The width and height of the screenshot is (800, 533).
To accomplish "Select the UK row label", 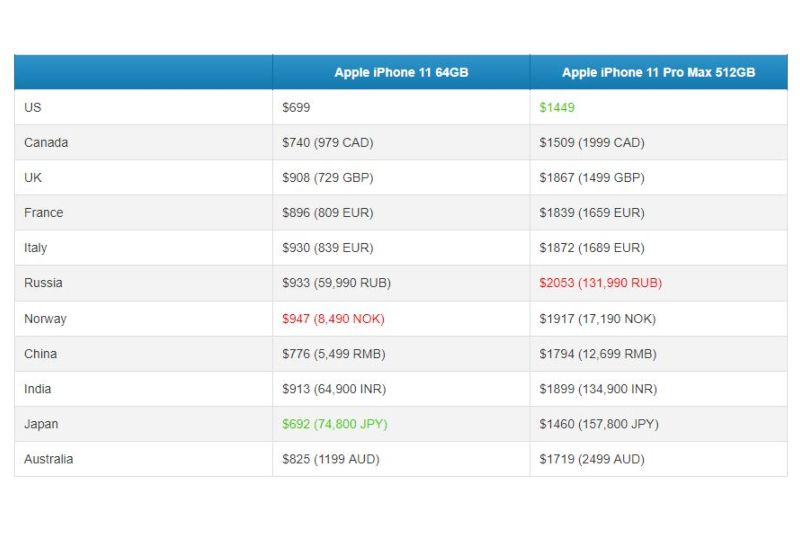I will point(33,177).
